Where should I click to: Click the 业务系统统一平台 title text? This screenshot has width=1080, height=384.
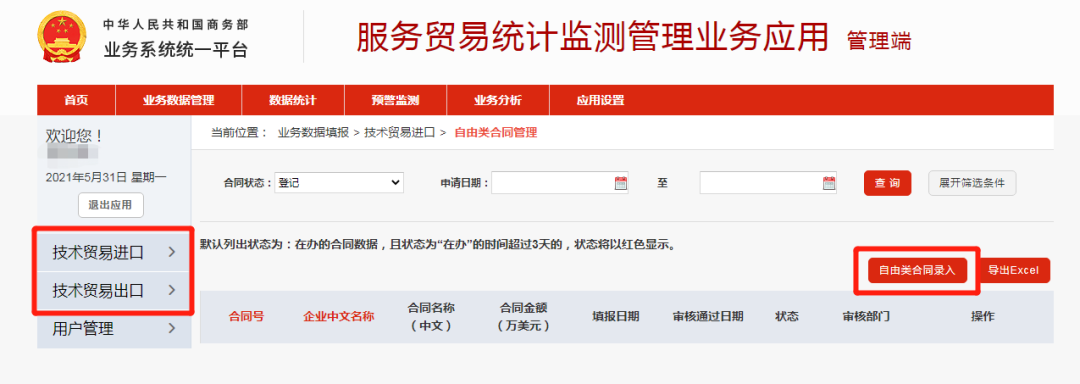(x=176, y=50)
